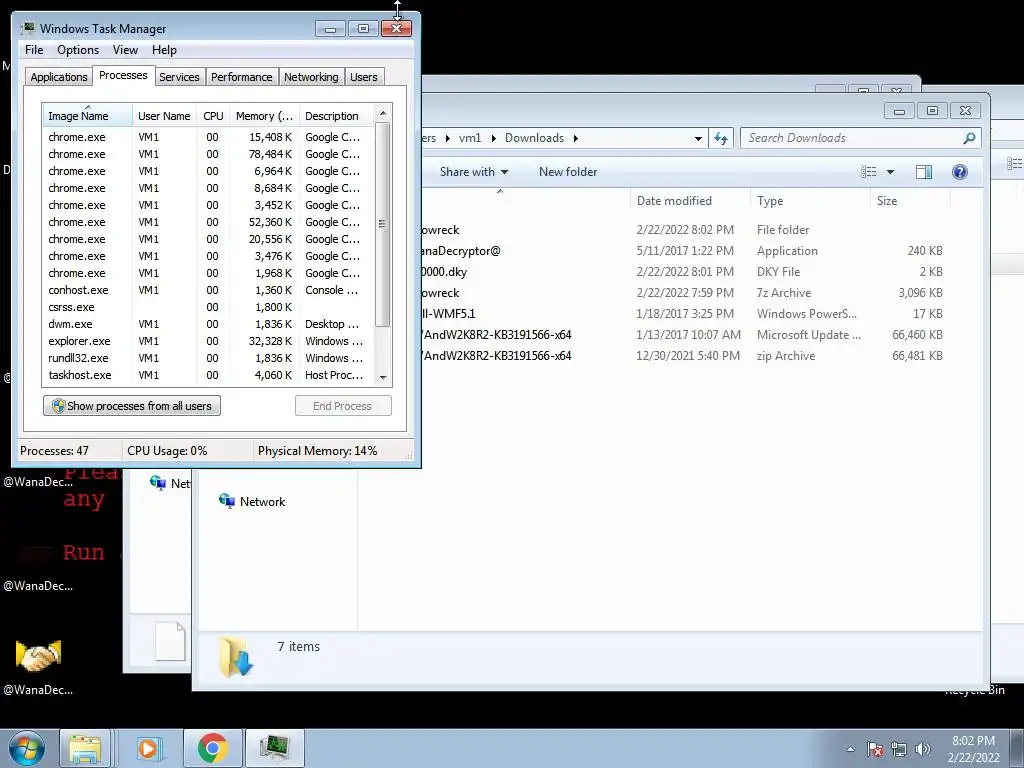The width and height of the screenshot is (1024, 768).
Task: Click Network in the Explorer navigation pane
Action: tap(253, 502)
